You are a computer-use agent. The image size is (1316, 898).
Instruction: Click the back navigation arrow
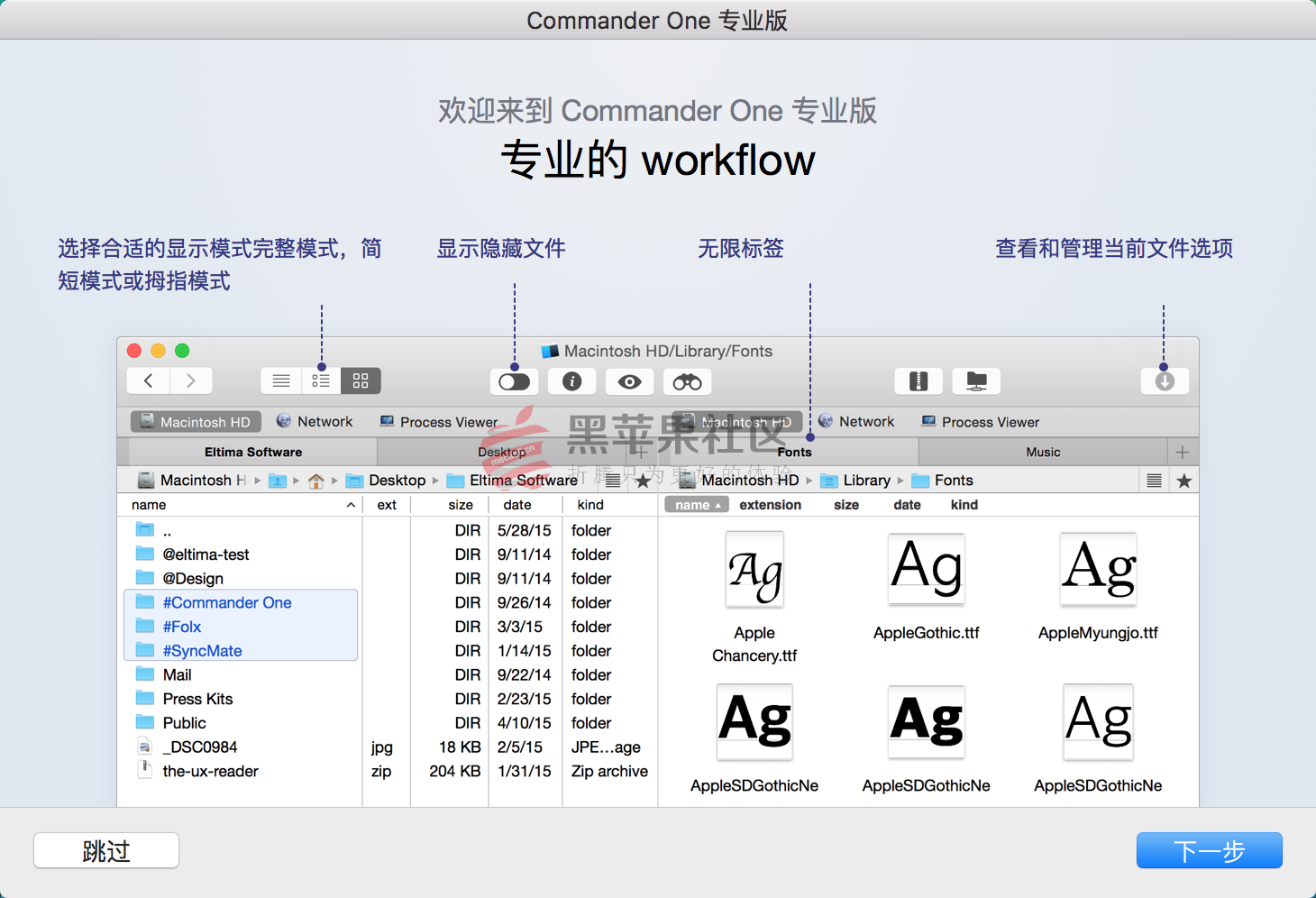pos(149,380)
